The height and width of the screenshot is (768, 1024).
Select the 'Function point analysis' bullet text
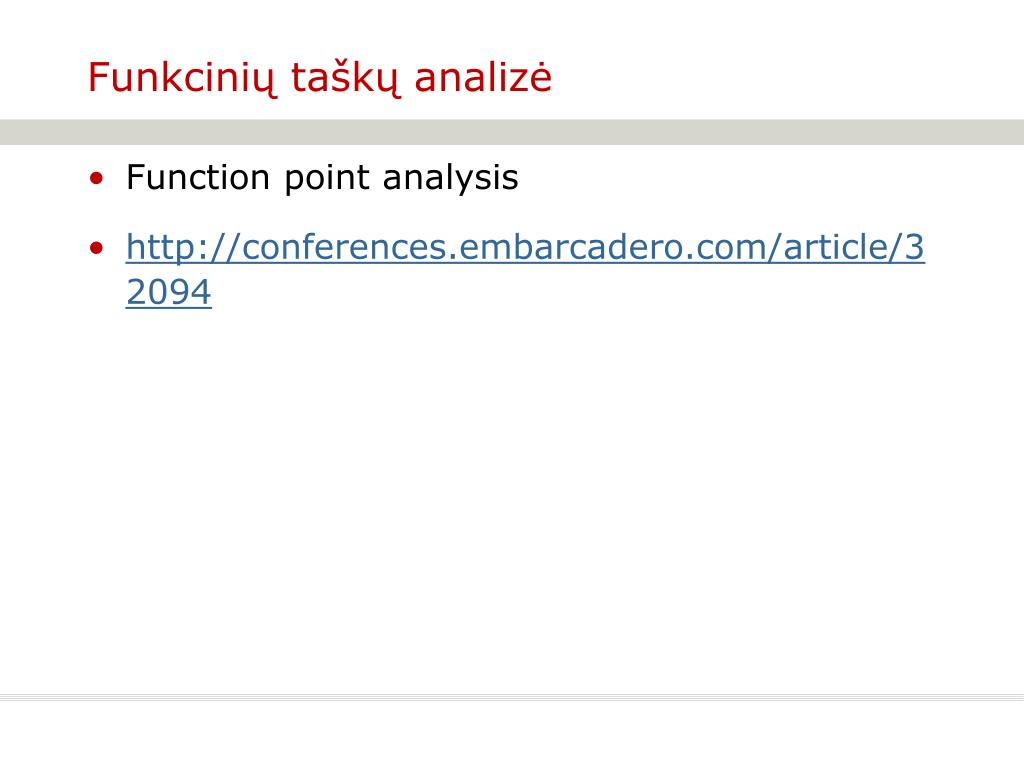(322, 178)
